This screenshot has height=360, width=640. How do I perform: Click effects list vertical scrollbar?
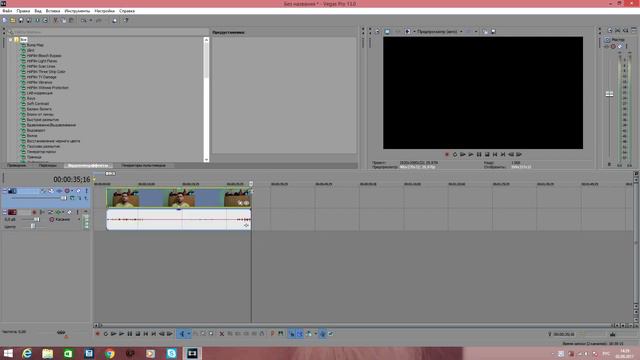206,60
